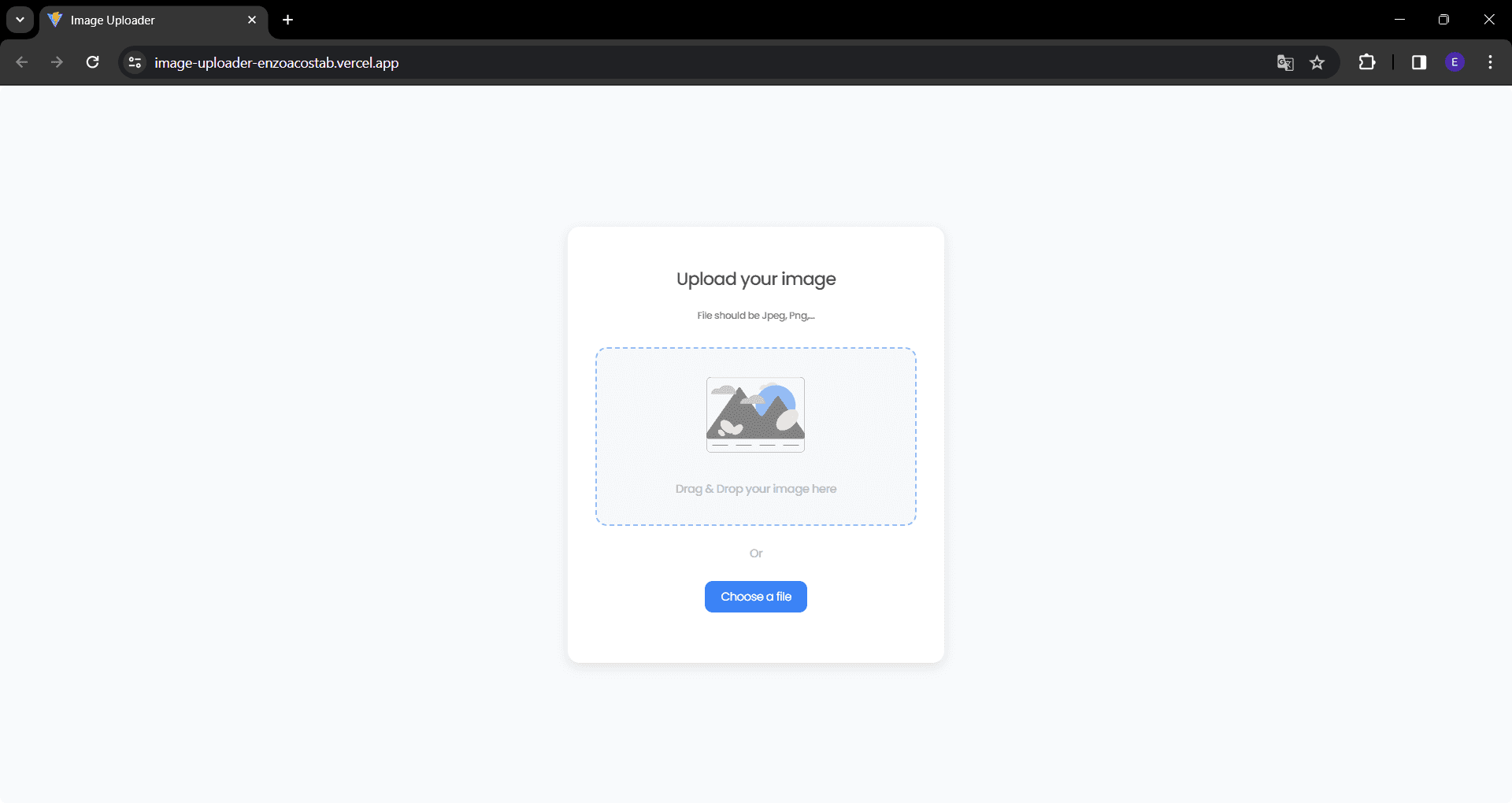
Task: Restore down the browser window
Action: click(x=1443, y=20)
